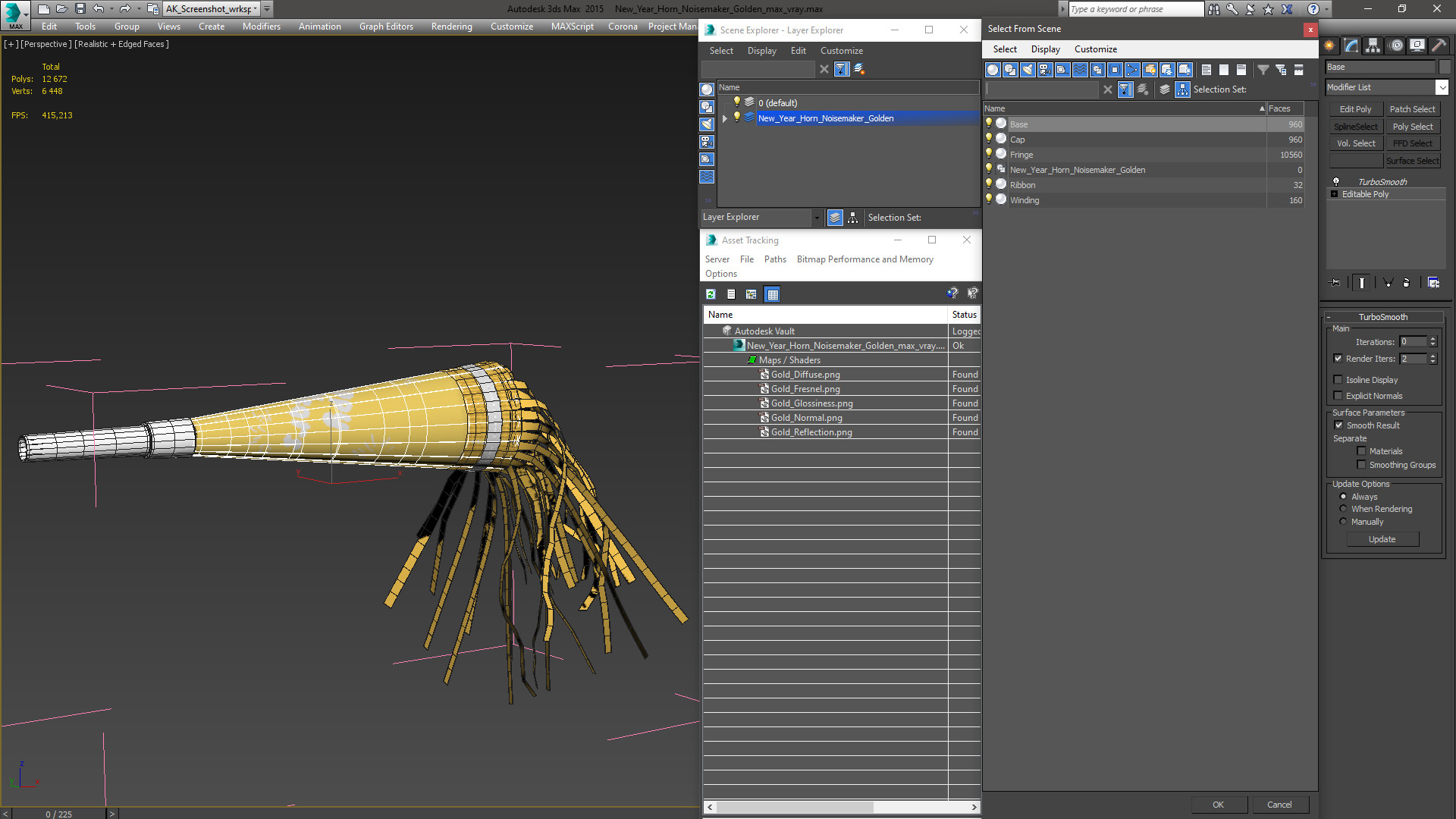Click Configure Modifier Sets icon
1456x819 pixels.
tap(1433, 283)
